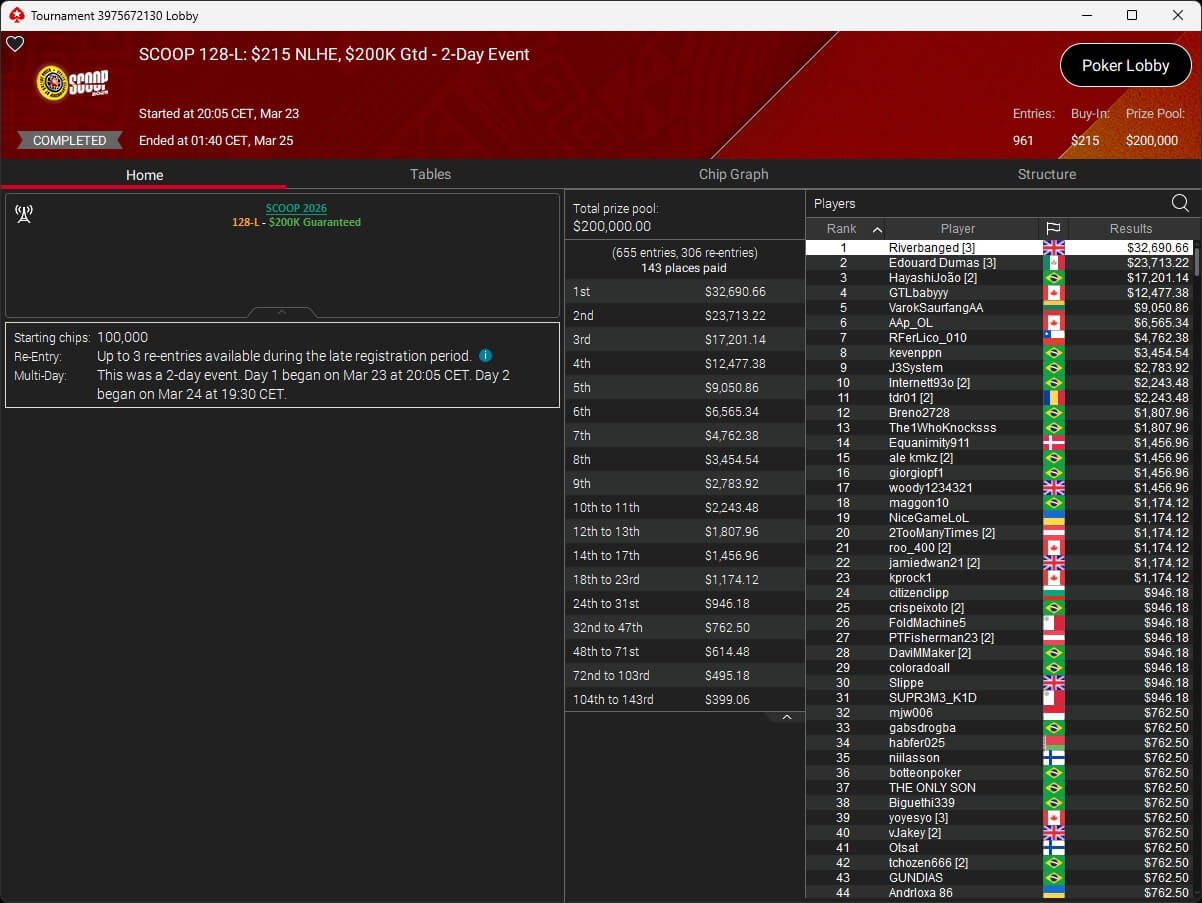Sort by the Results column header
Screen dimensions: 1202x903
tap(1130, 229)
